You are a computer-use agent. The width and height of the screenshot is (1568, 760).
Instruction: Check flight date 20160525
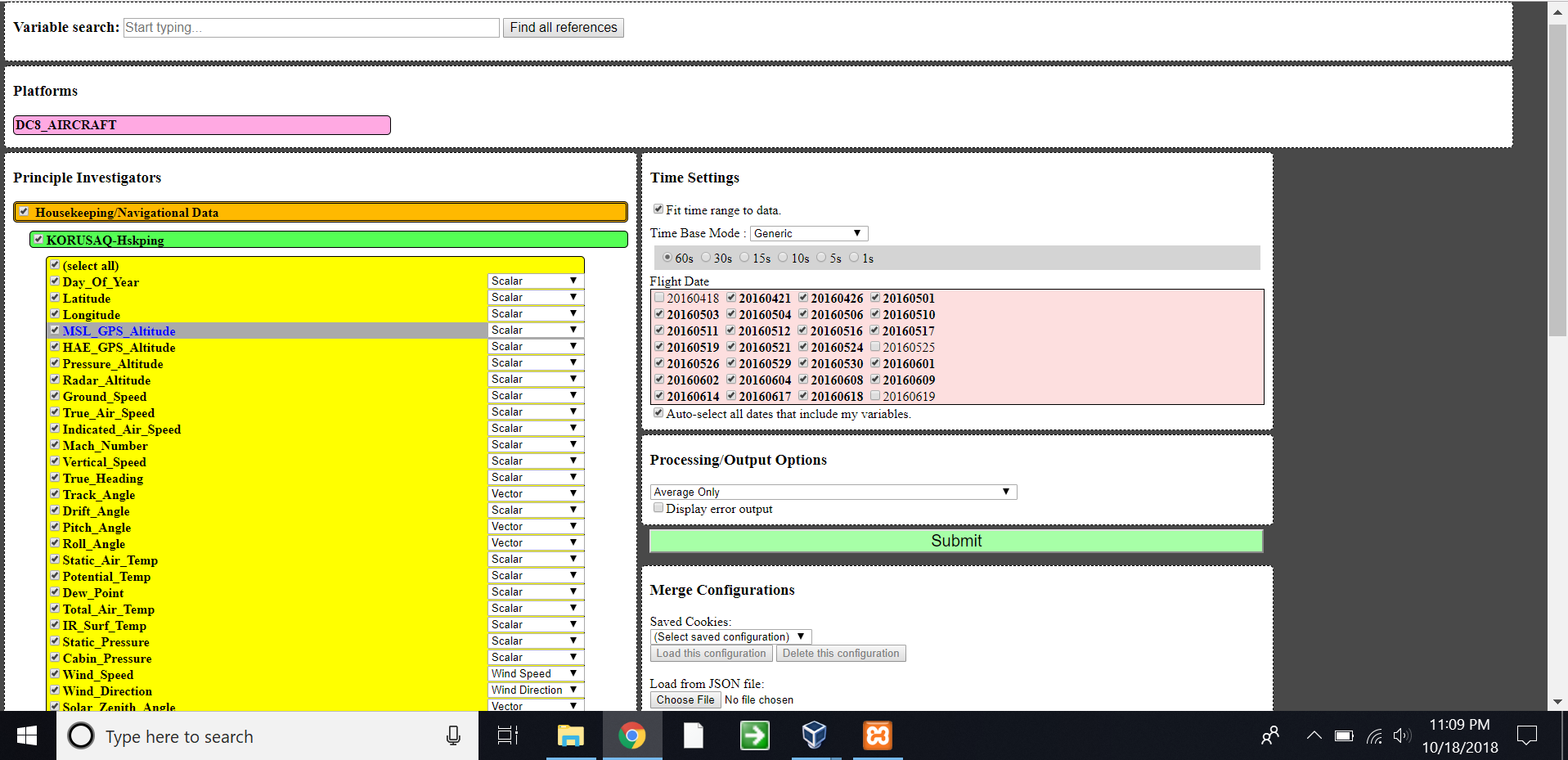875,346
